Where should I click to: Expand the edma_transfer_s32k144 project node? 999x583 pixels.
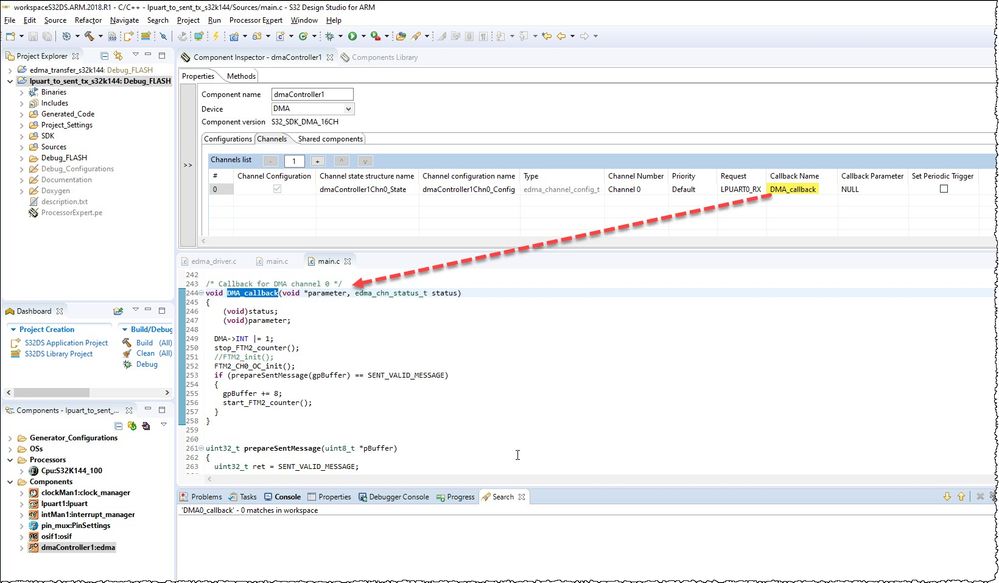[x=10, y=70]
